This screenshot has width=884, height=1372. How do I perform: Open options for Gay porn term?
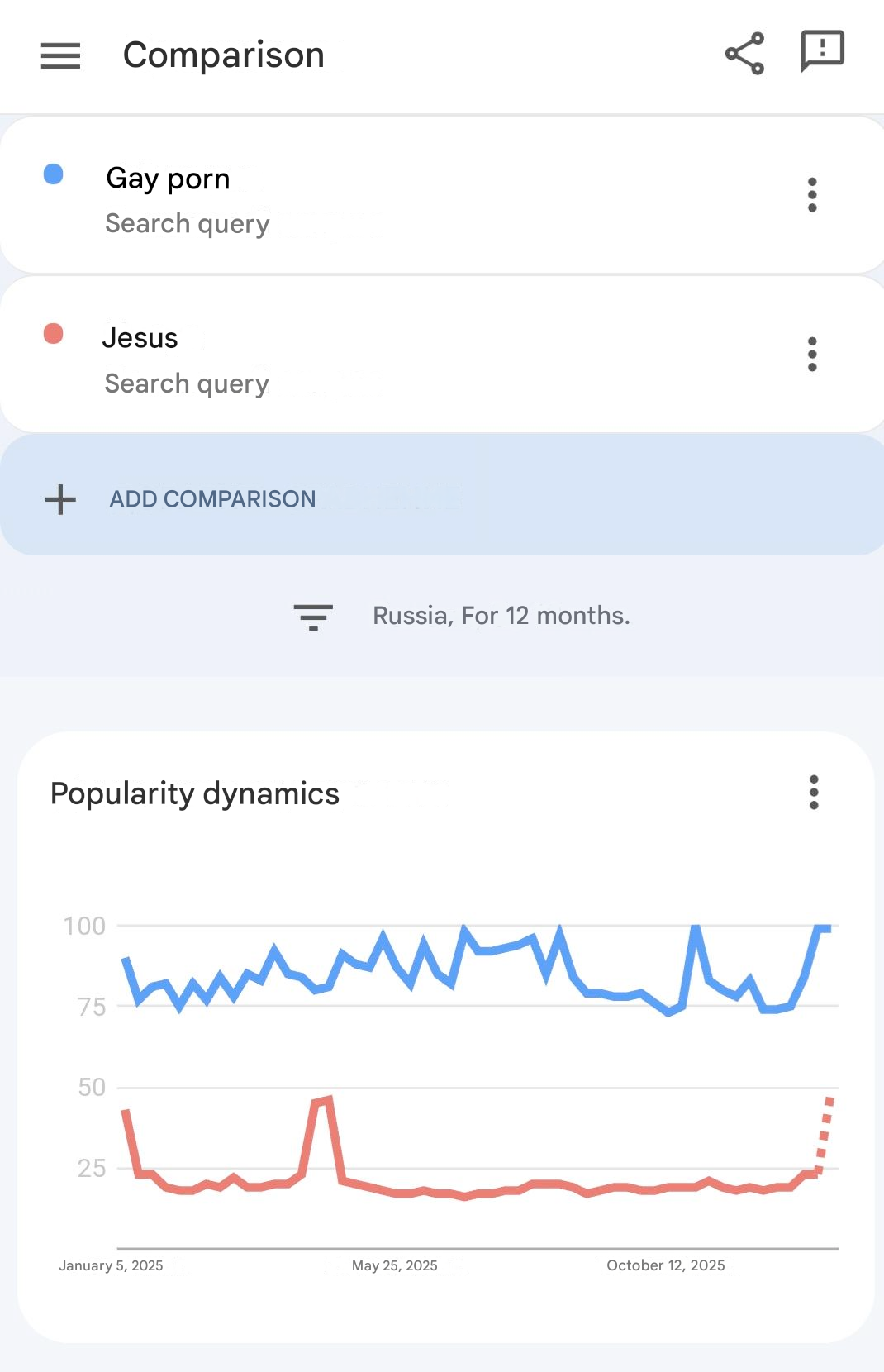click(x=812, y=195)
